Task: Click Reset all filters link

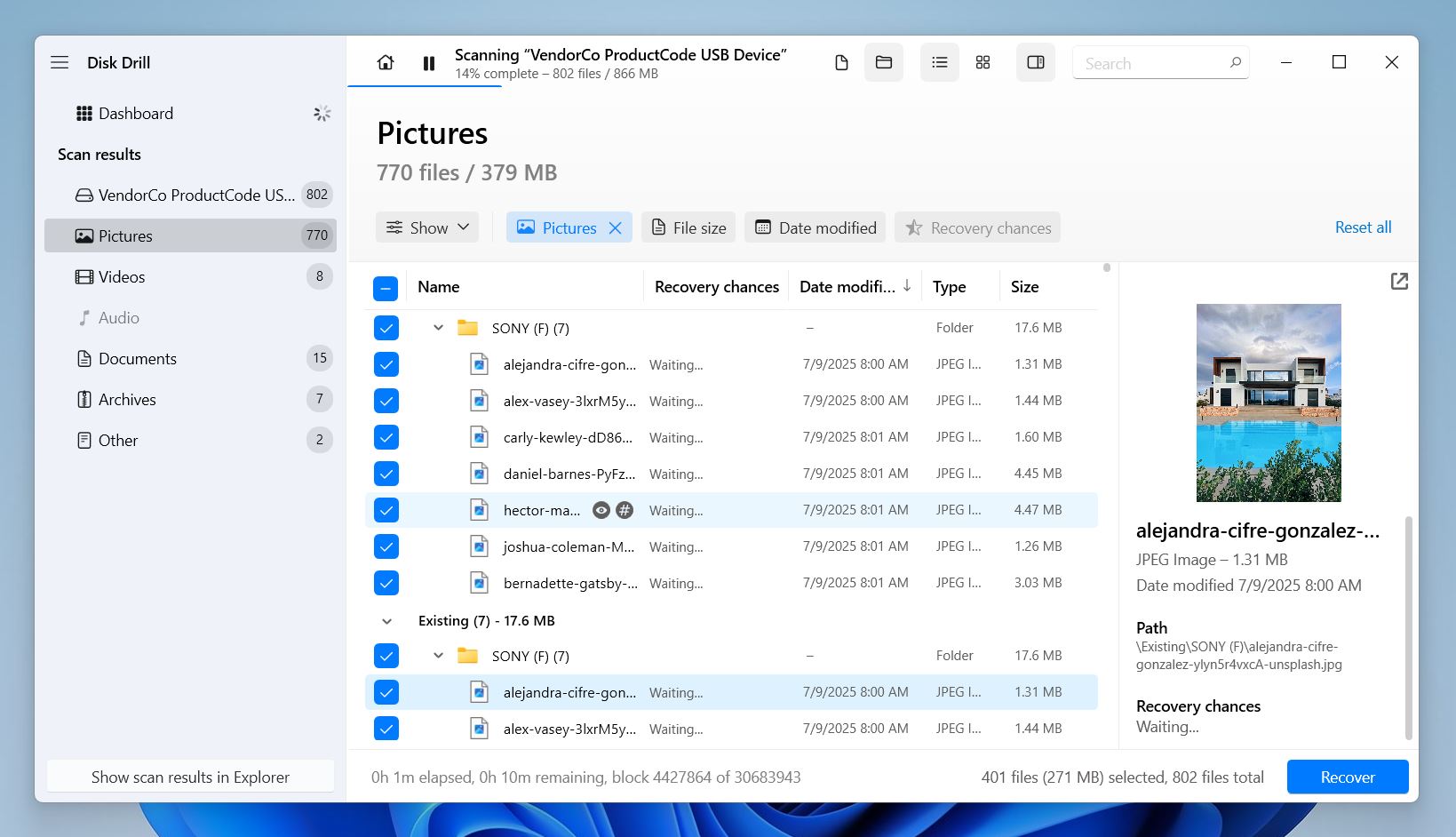Action: click(1363, 227)
